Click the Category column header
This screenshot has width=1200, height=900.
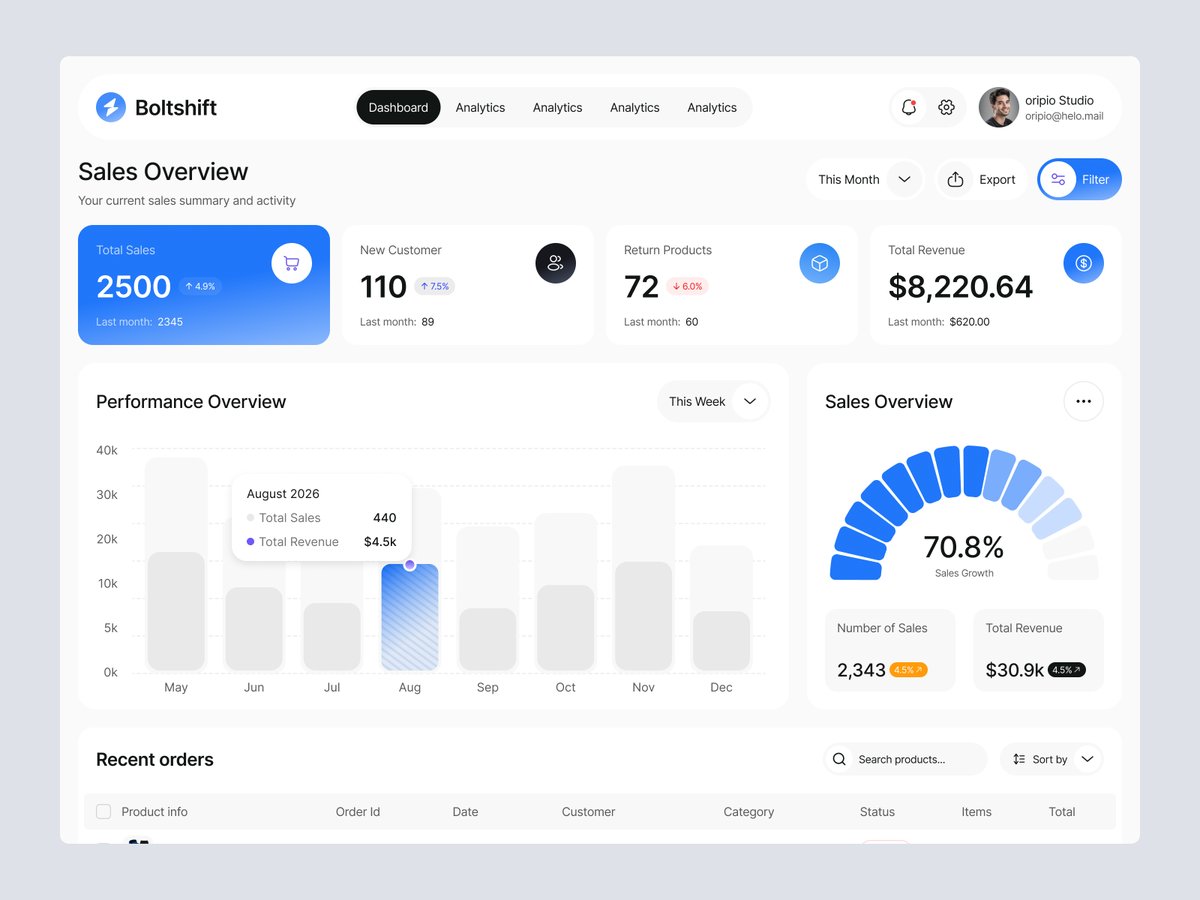pyautogui.click(x=749, y=812)
